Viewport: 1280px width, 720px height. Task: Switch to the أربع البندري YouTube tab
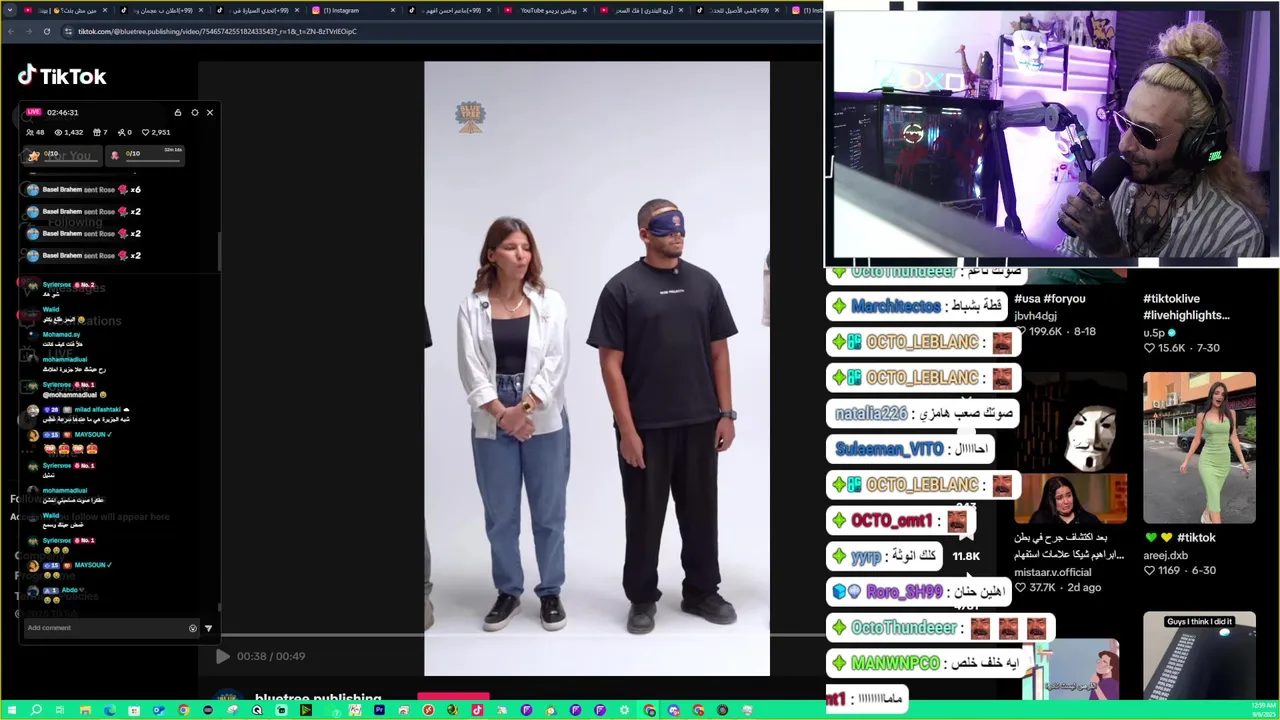point(640,10)
